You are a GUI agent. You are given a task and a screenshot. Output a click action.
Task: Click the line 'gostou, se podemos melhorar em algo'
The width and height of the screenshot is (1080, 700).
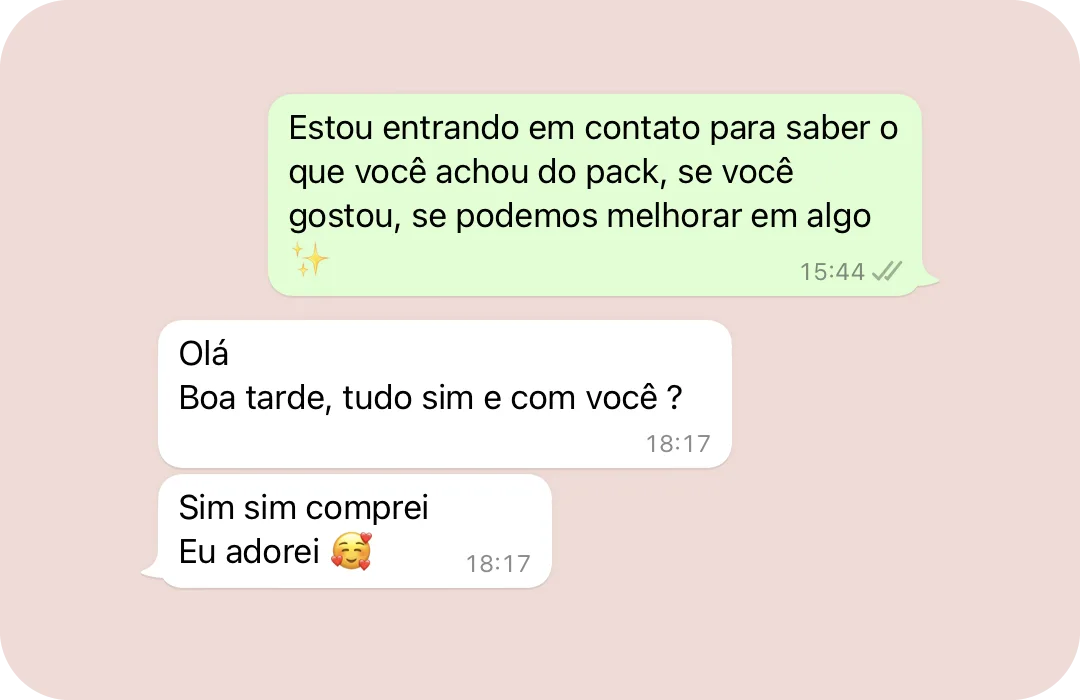point(580,216)
